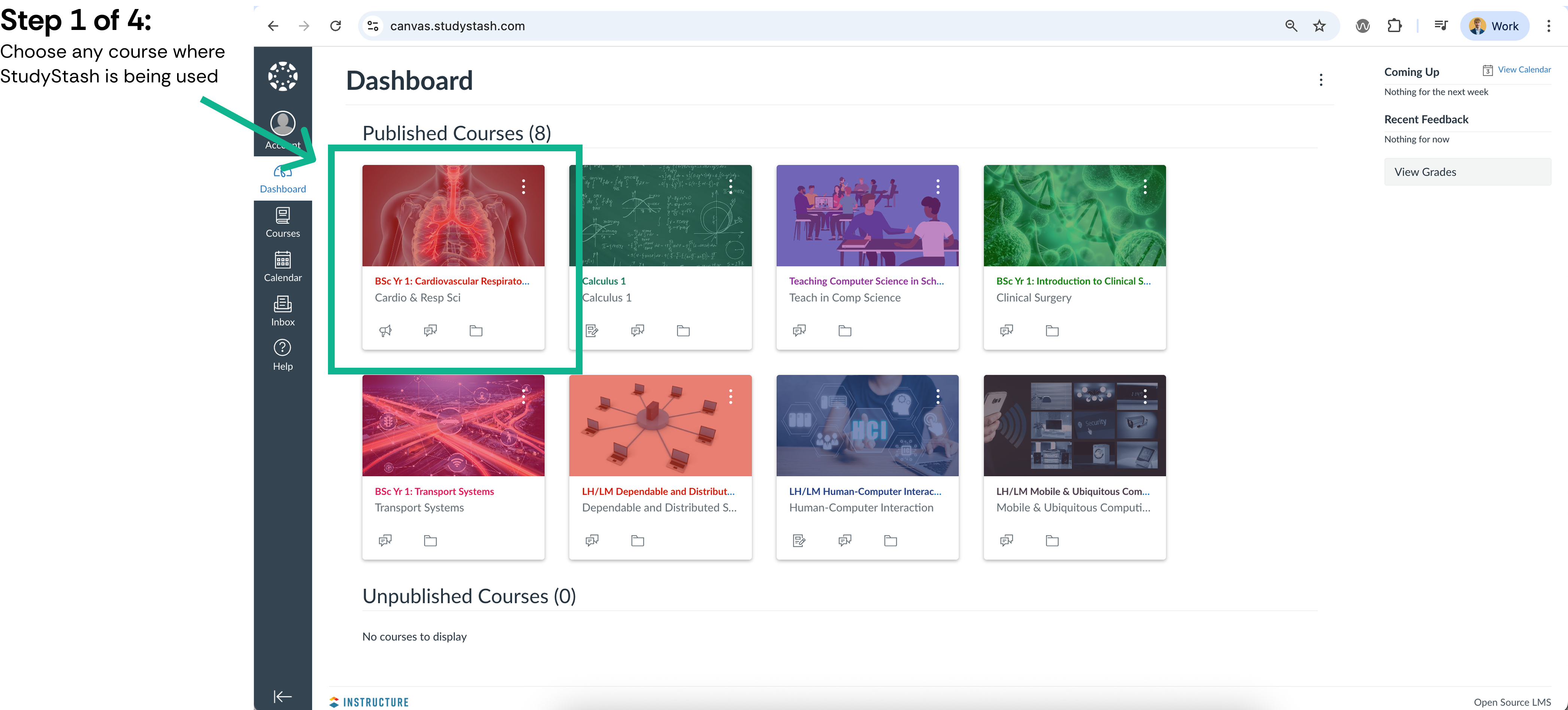
Task: Open Discussions for Teach in Comp Science
Action: [x=799, y=331]
